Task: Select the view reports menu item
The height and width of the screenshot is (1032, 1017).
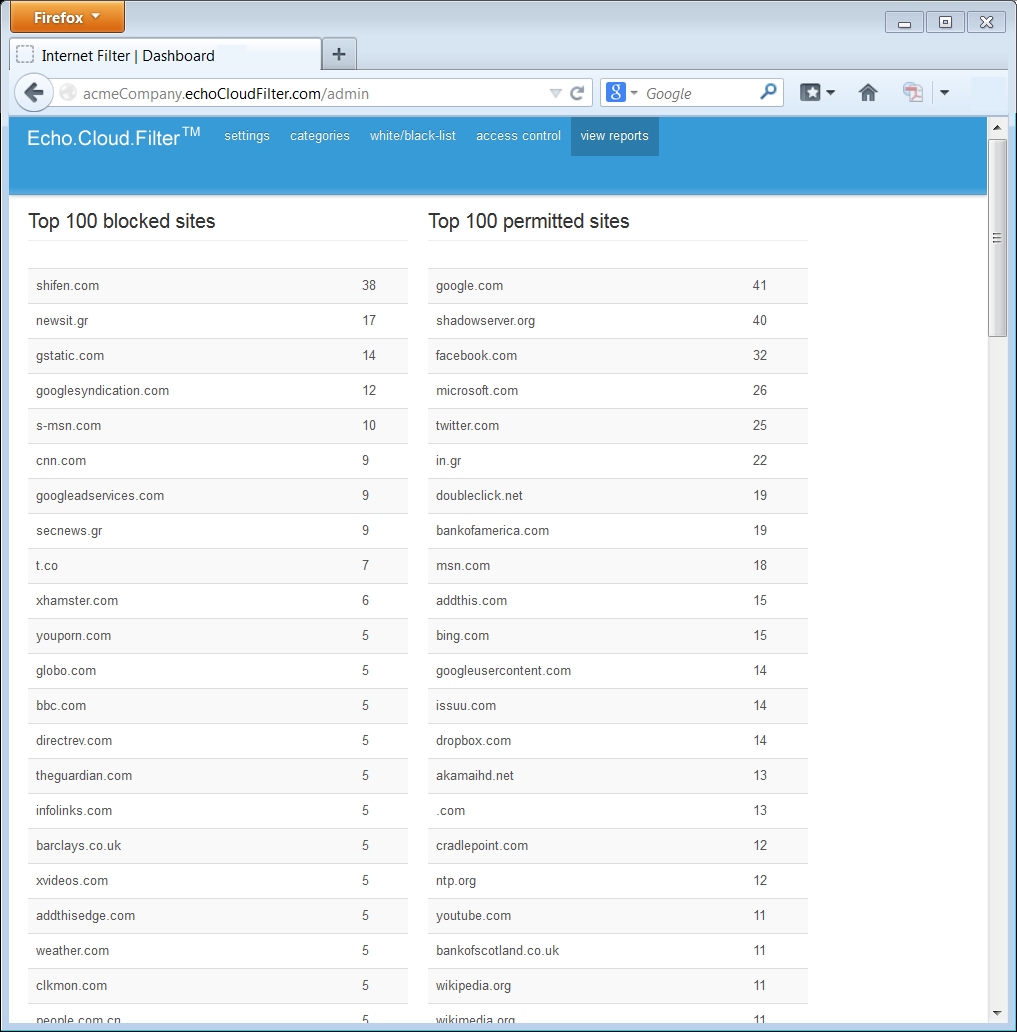Action: [x=614, y=136]
